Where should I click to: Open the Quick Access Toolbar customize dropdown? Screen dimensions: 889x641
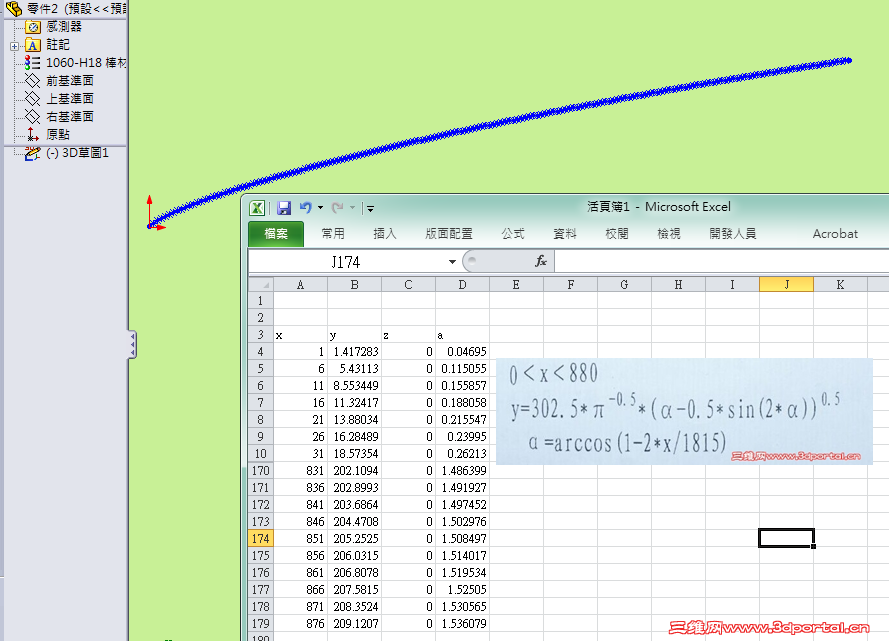(369, 208)
